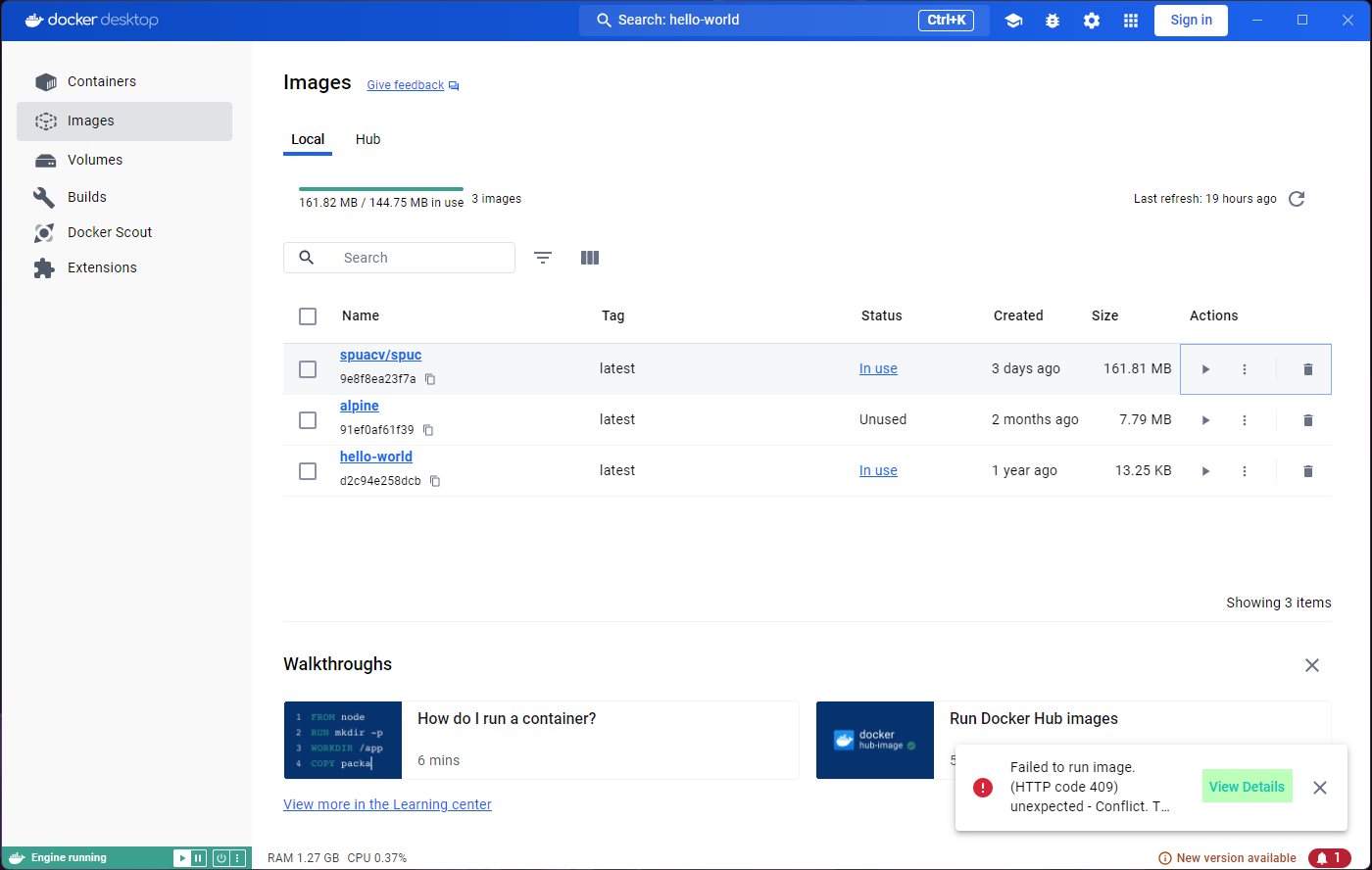This screenshot has height=870, width=1372.
Task: Open Extensions in the sidebar
Action: coord(124,267)
